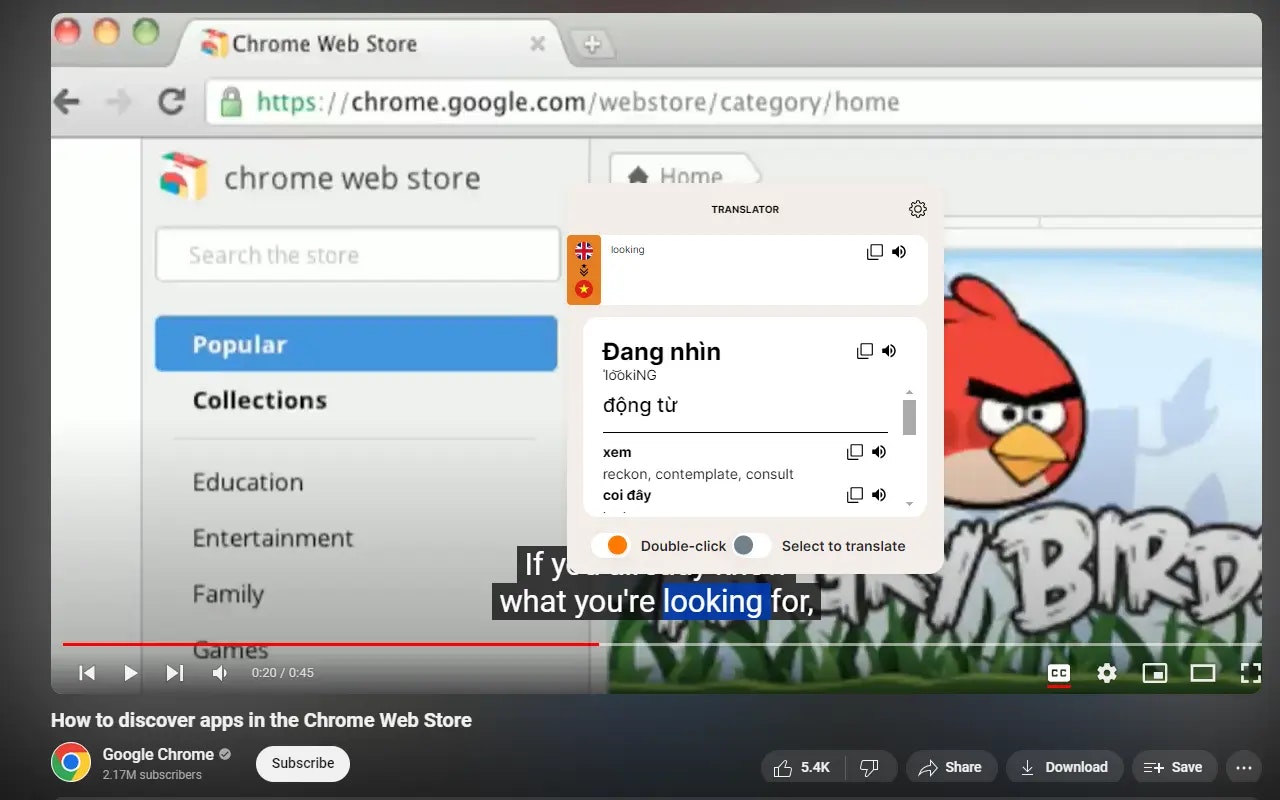
Task: Select the Vietnam flag target language
Action: (x=584, y=289)
